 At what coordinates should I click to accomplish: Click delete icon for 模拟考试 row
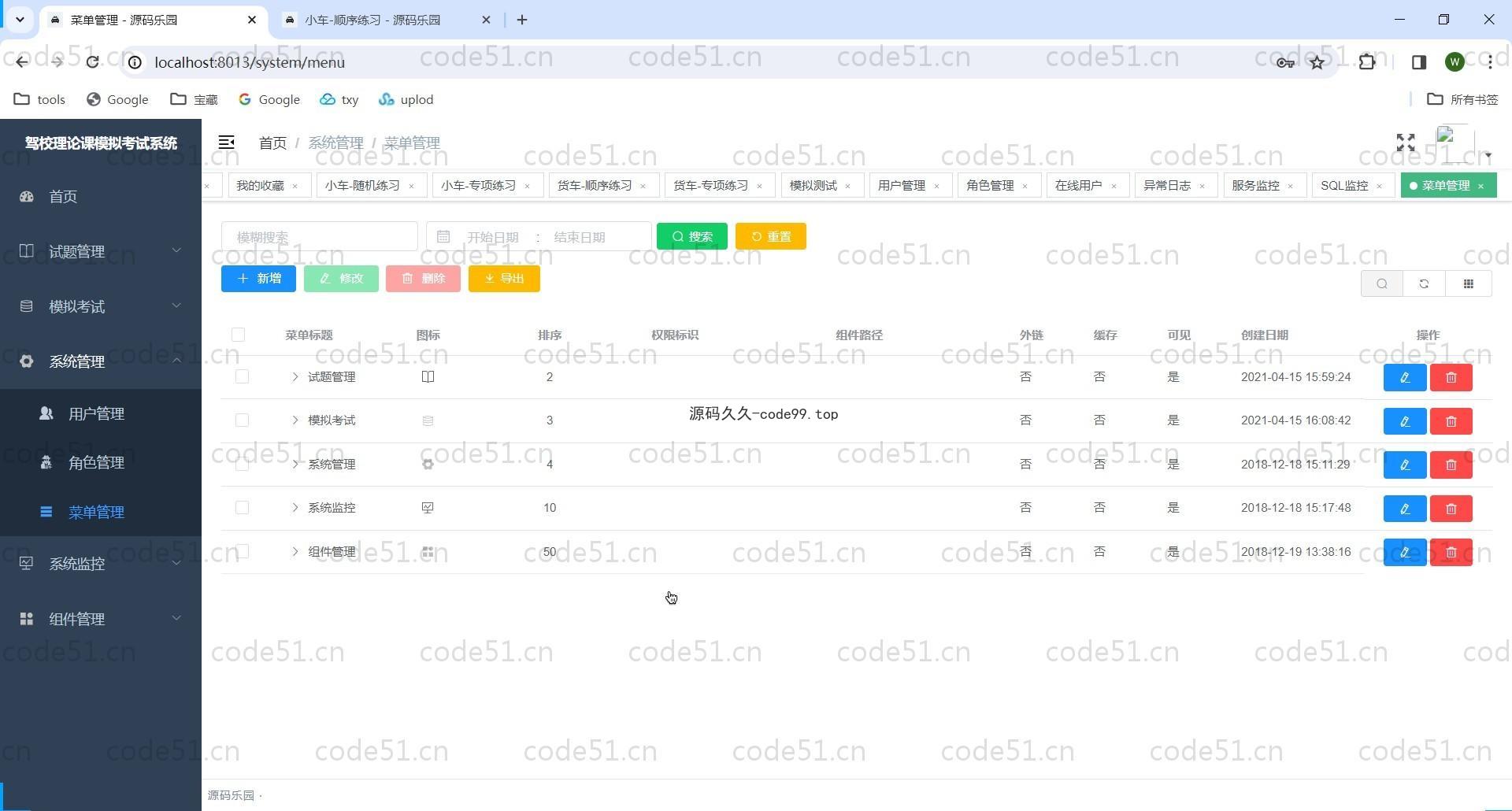pos(1451,421)
